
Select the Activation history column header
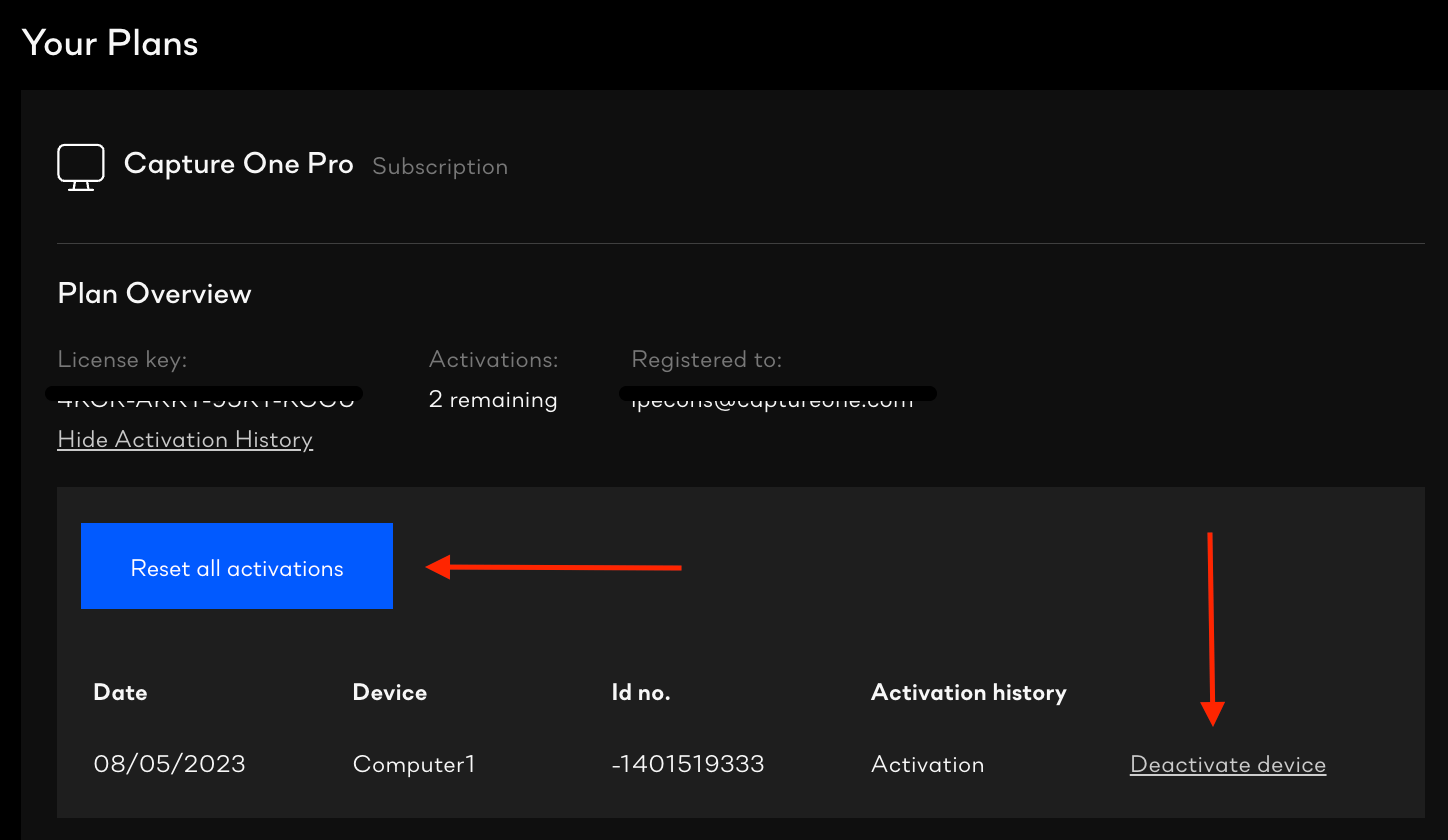(968, 691)
